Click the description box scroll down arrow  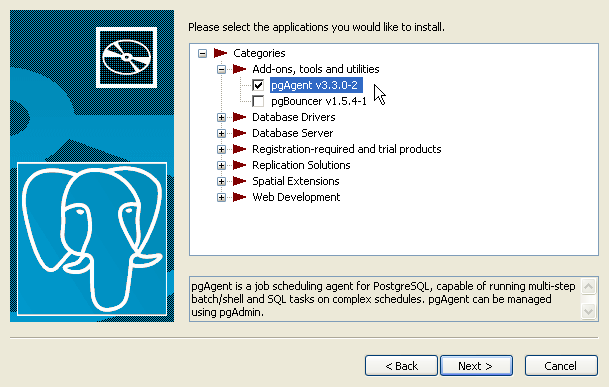tap(588, 312)
